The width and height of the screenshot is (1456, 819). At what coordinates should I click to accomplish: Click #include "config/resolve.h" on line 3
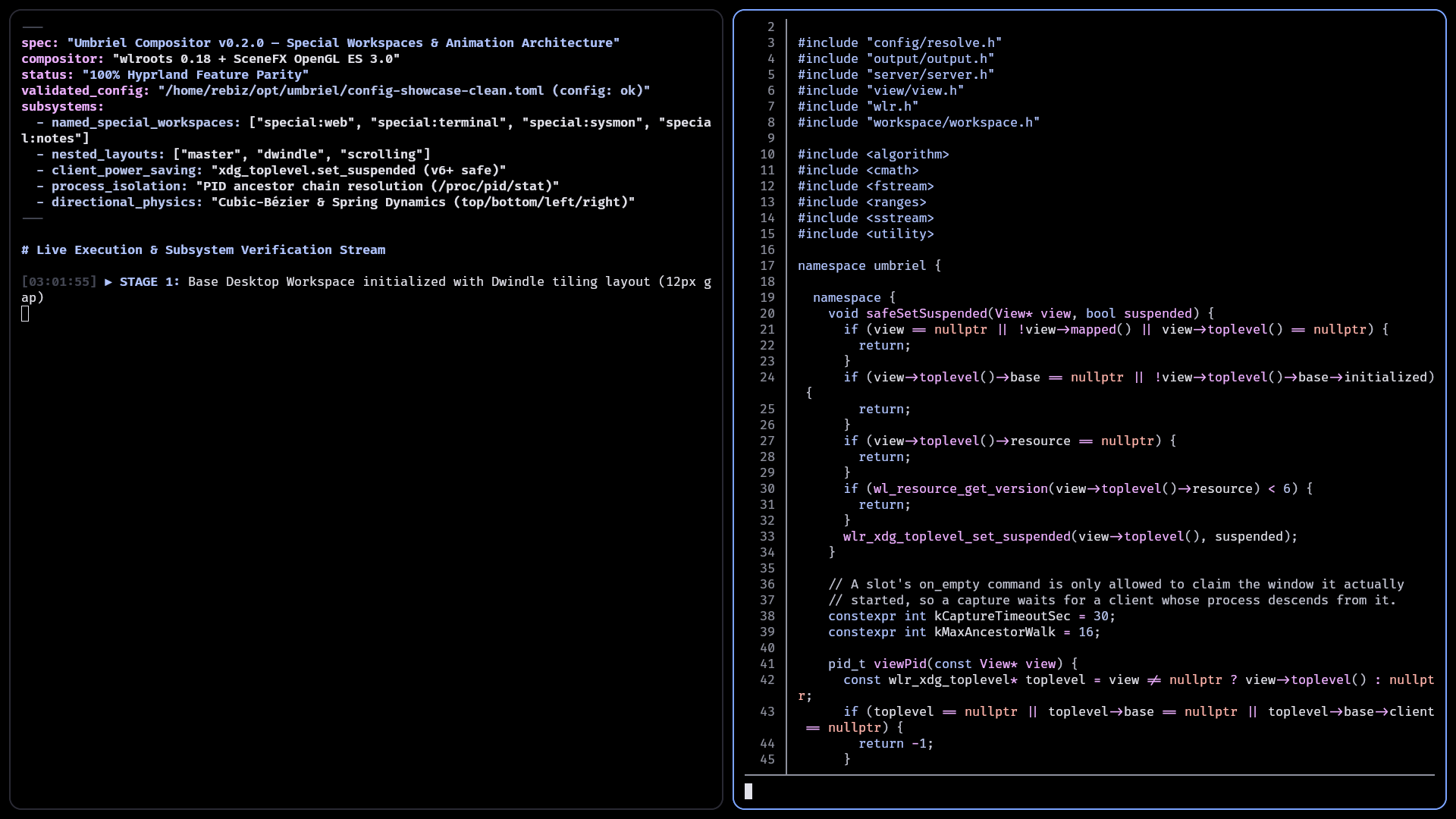(x=899, y=43)
